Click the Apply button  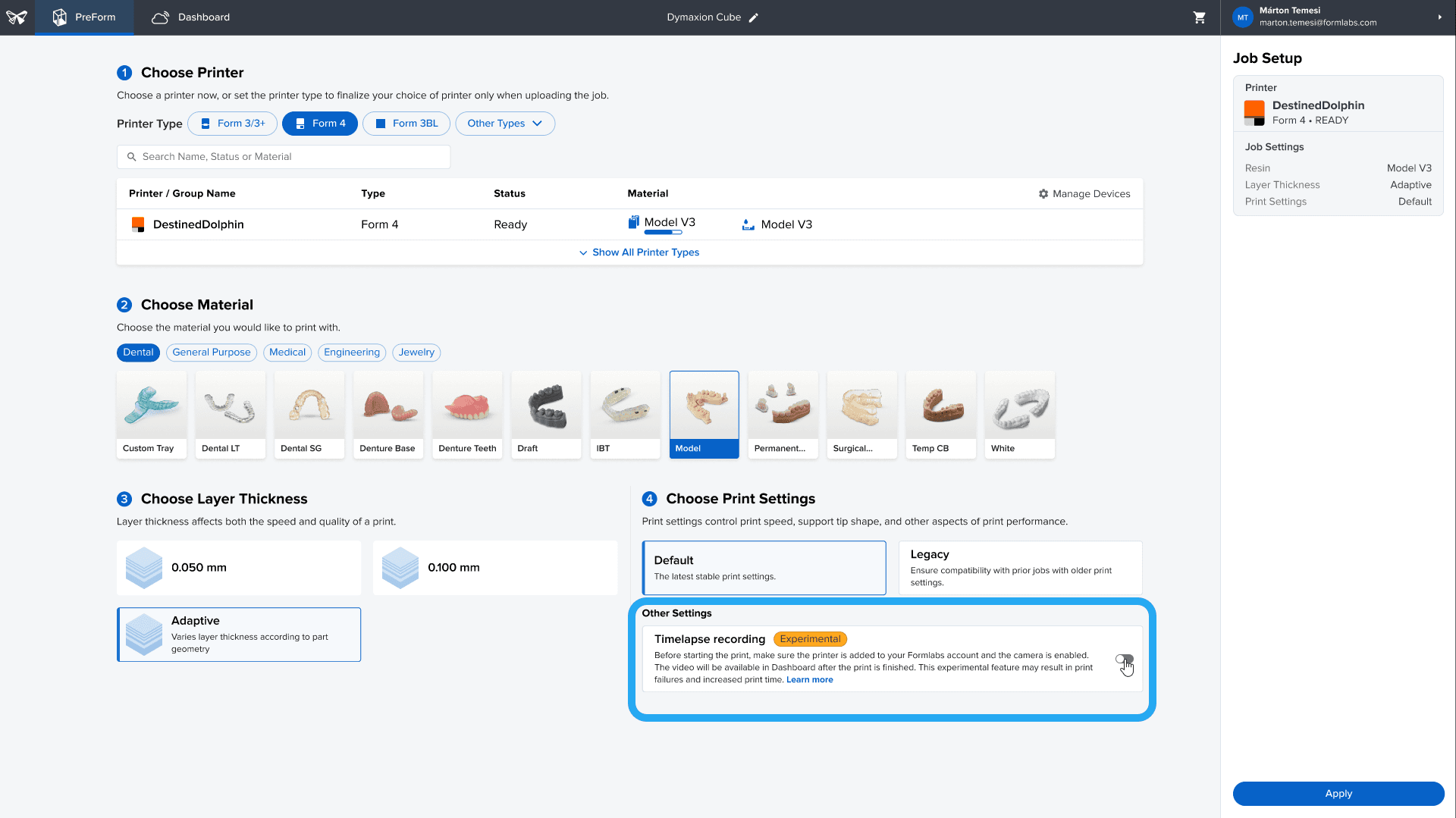click(1338, 794)
